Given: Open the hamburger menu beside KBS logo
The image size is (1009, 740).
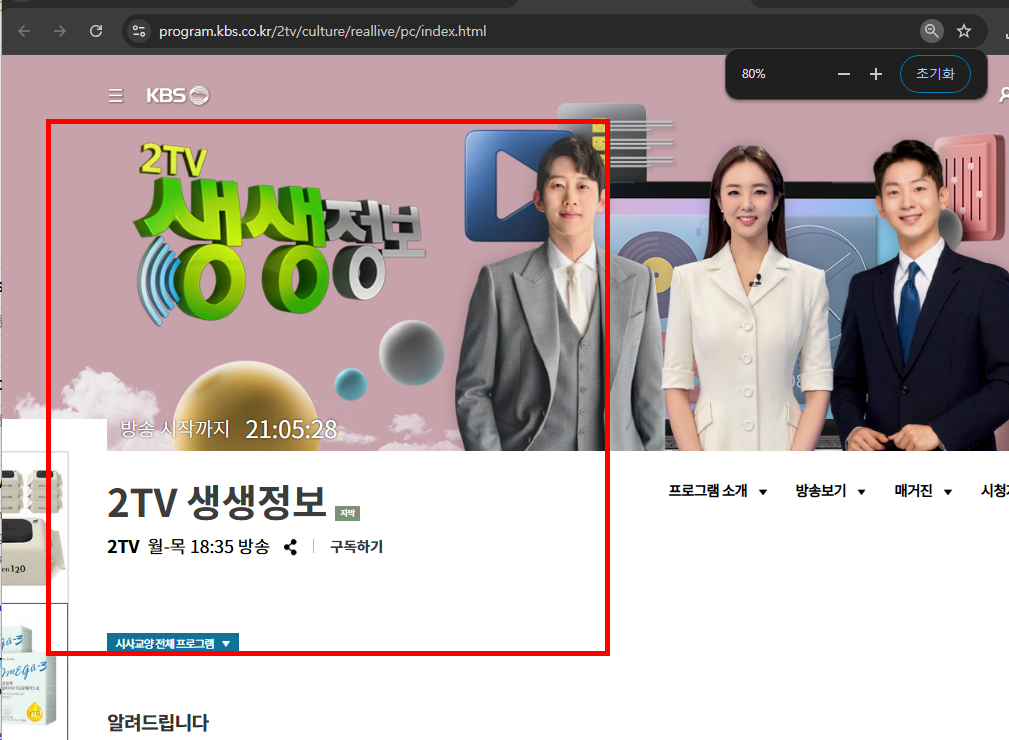Looking at the screenshot, I should pos(115,95).
